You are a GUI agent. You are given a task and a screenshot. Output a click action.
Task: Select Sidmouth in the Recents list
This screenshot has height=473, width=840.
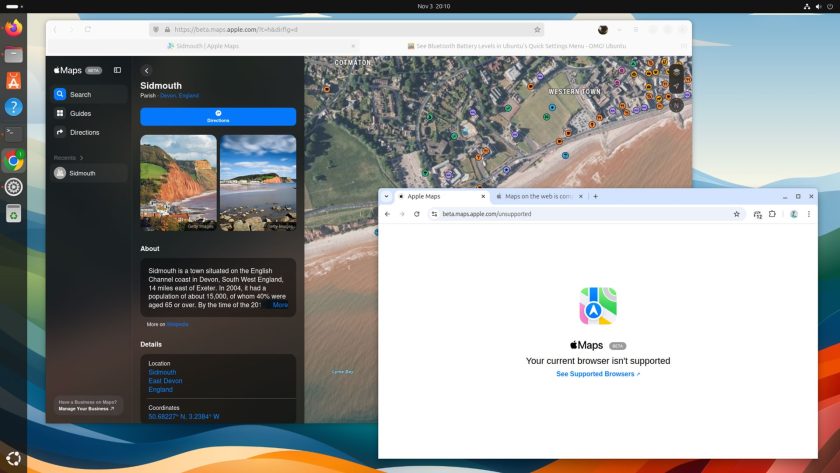point(90,173)
